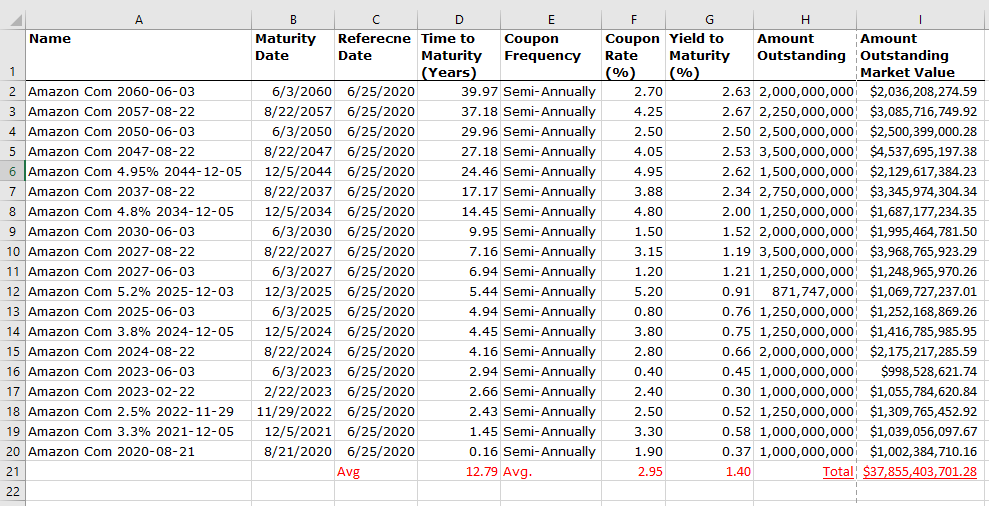Screen dimensions: 989x506
Task: Click the 'Coupon Frequency' header cell
Action: [551, 55]
